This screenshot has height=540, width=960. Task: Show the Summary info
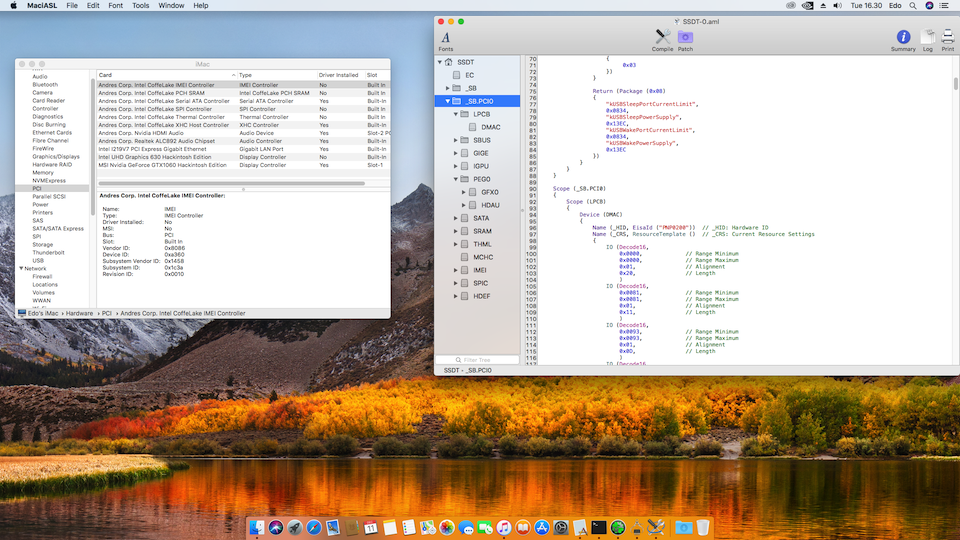coord(903,39)
